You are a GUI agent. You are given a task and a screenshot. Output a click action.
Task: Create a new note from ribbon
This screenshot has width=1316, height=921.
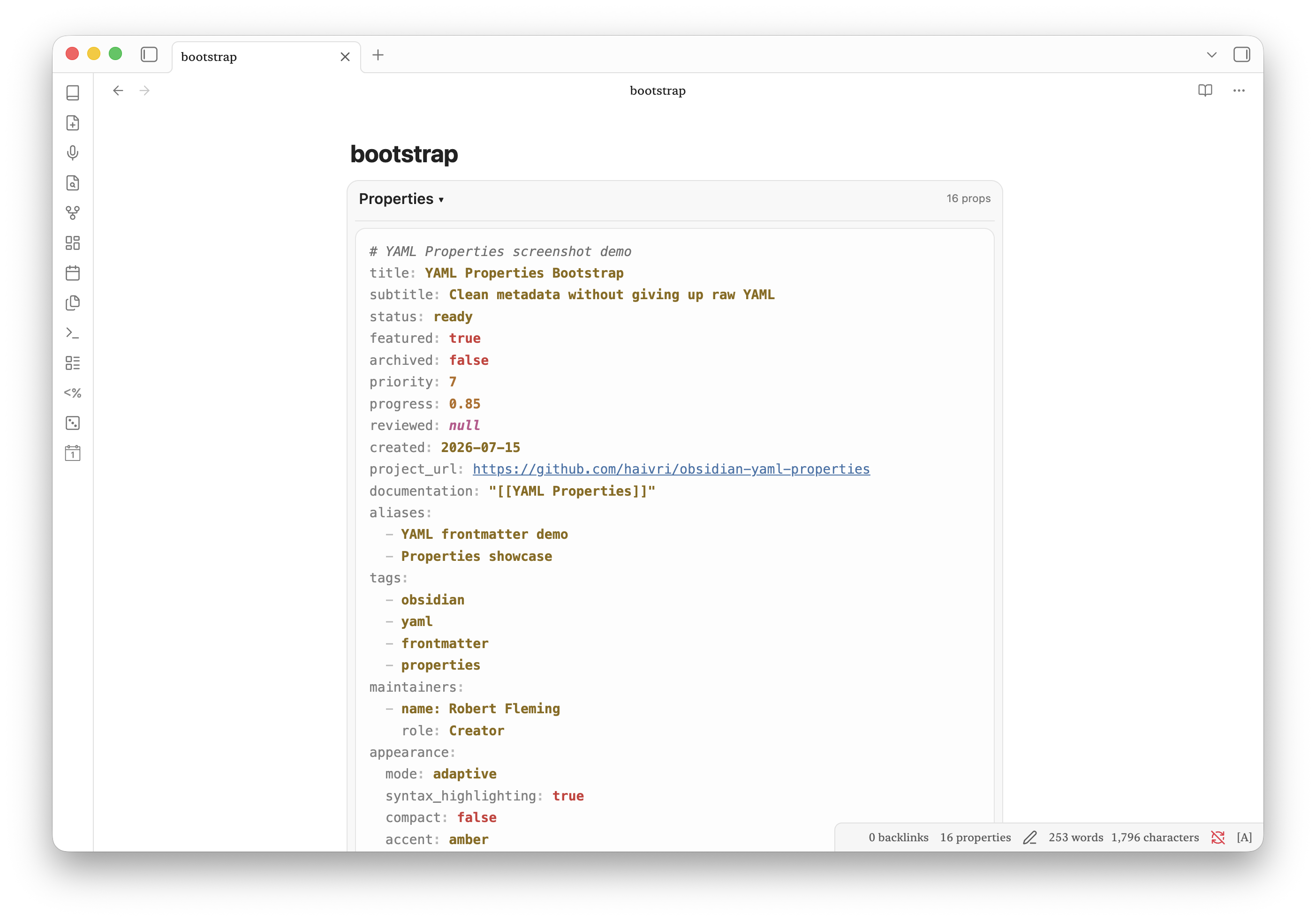pos(73,123)
